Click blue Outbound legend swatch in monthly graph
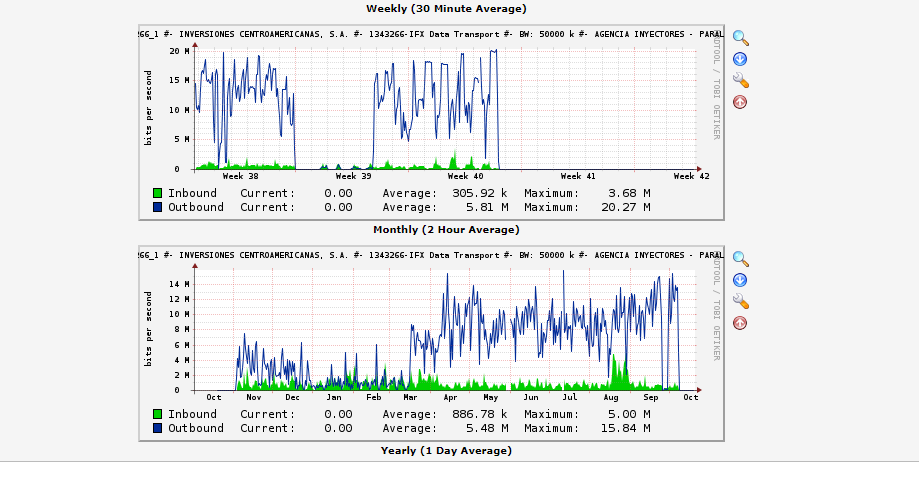This screenshot has width=919, height=480. [x=158, y=428]
